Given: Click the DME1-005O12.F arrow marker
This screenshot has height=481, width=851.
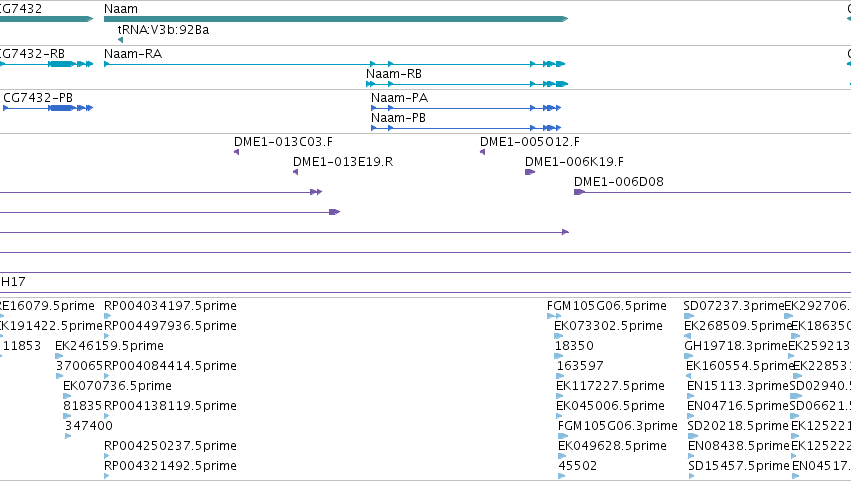Looking at the screenshot, I should [x=482, y=152].
